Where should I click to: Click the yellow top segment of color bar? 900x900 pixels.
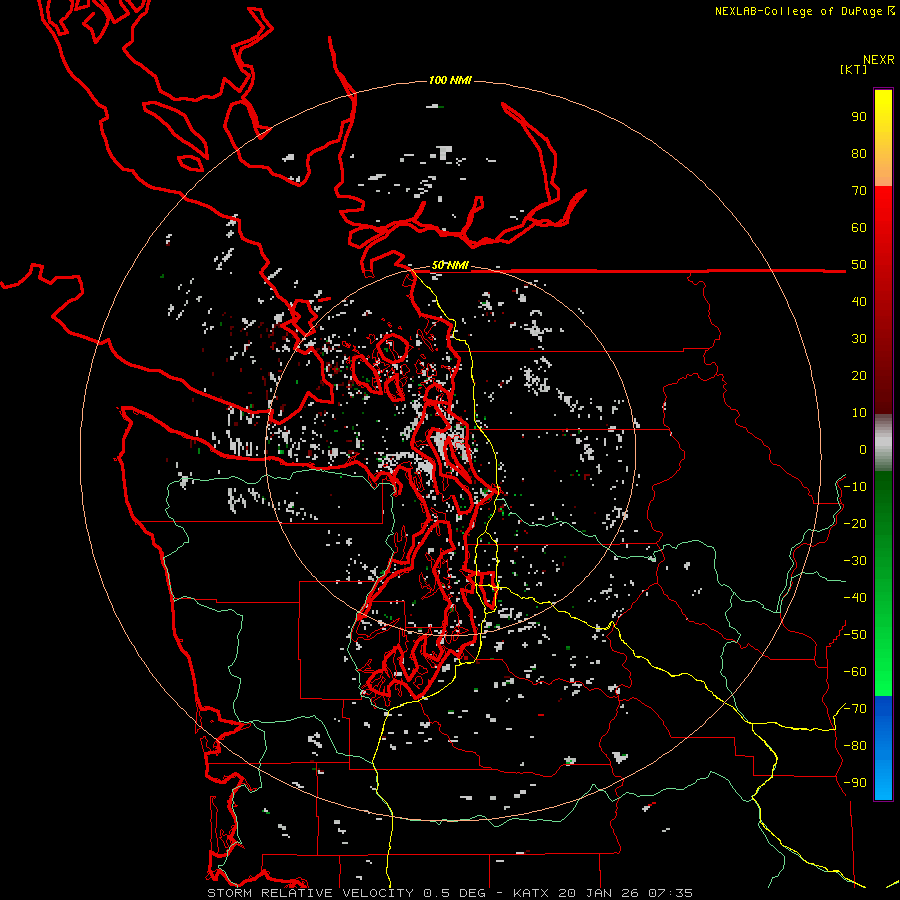pos(883,138)
